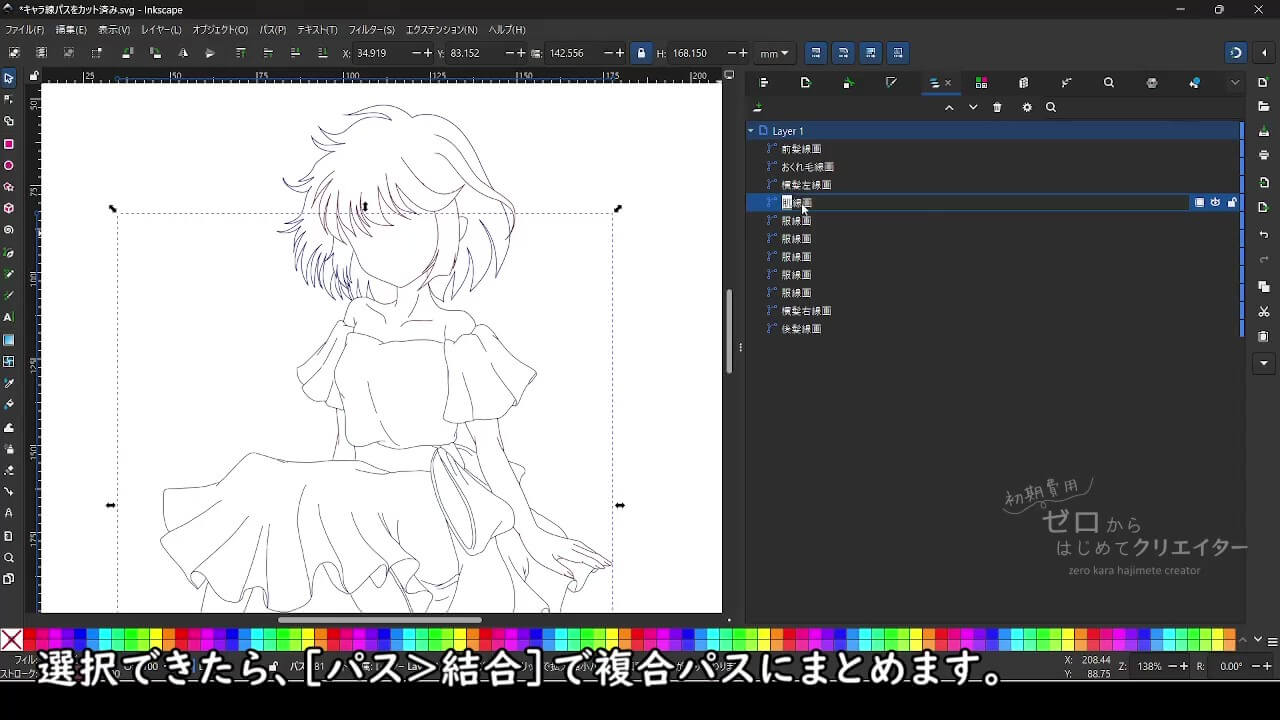Select the Node edit tool
Screen dimensions: 1280x720
pyautogui.click(x=9, y=99)
